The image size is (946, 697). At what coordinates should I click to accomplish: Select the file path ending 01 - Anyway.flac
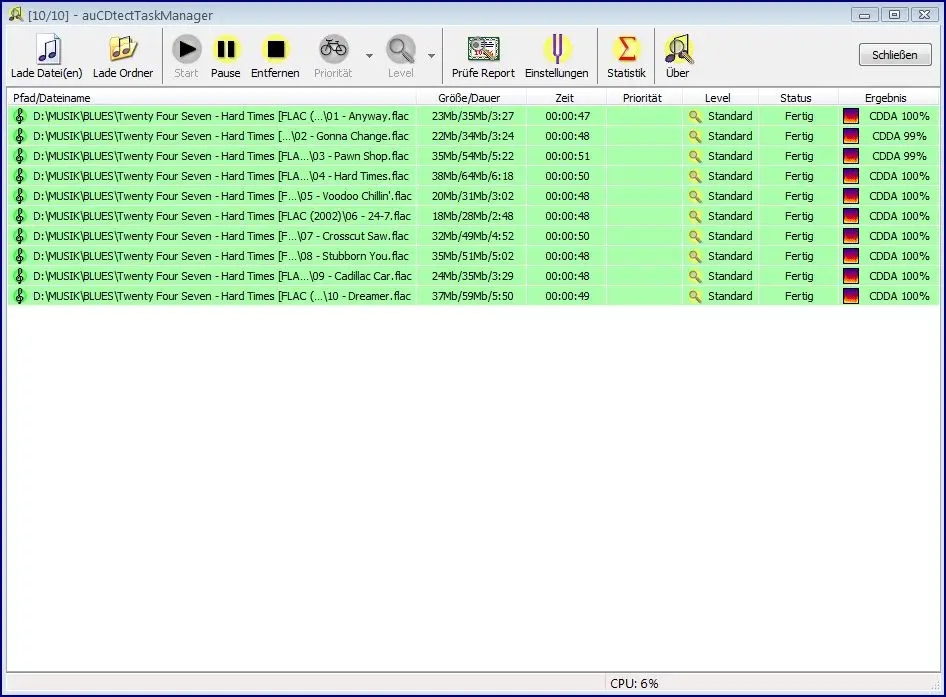point(221,116)
